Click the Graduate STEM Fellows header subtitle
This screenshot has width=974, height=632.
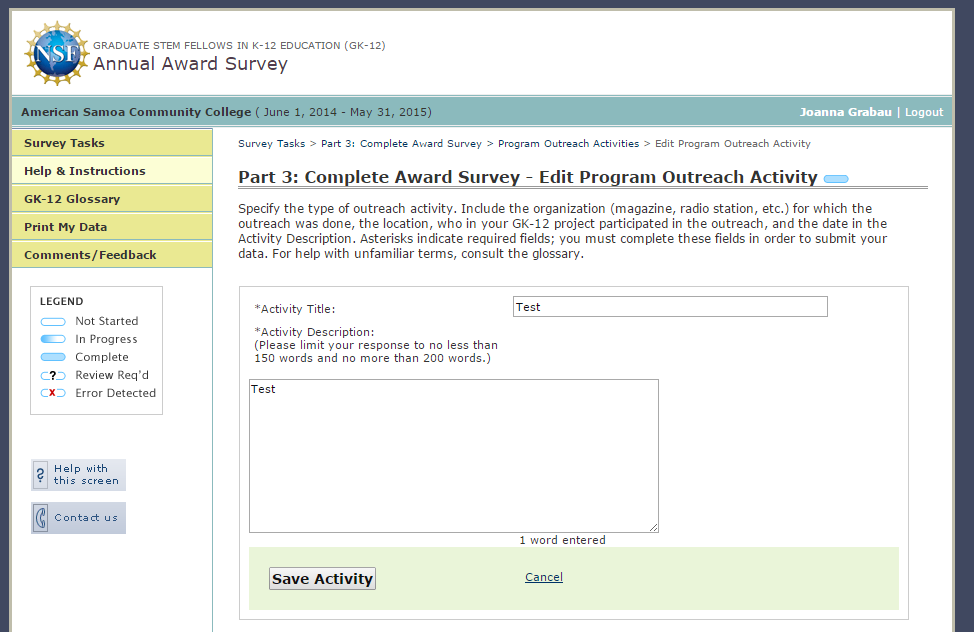pos(239,45)
